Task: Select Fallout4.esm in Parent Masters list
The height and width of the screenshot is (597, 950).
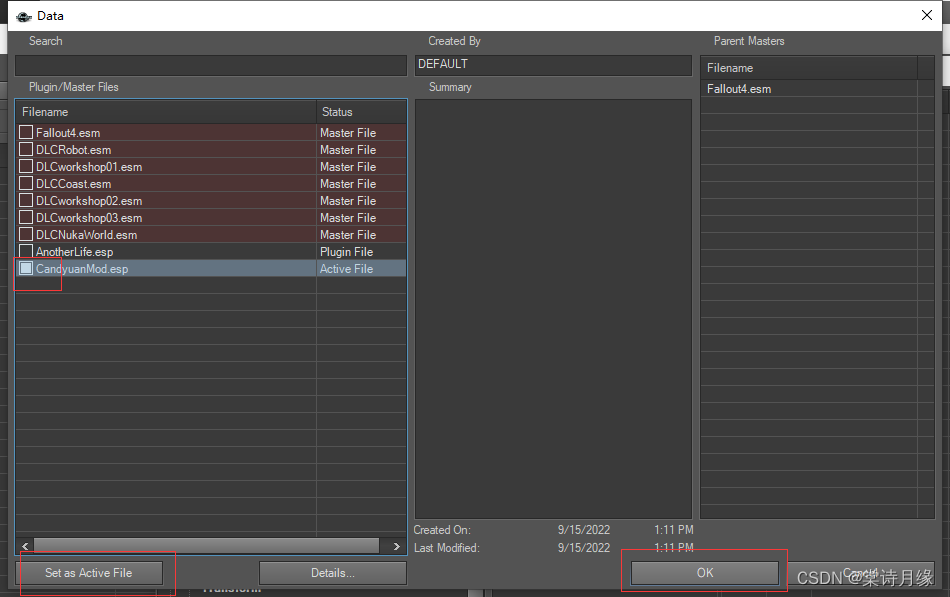Action: 739,89
